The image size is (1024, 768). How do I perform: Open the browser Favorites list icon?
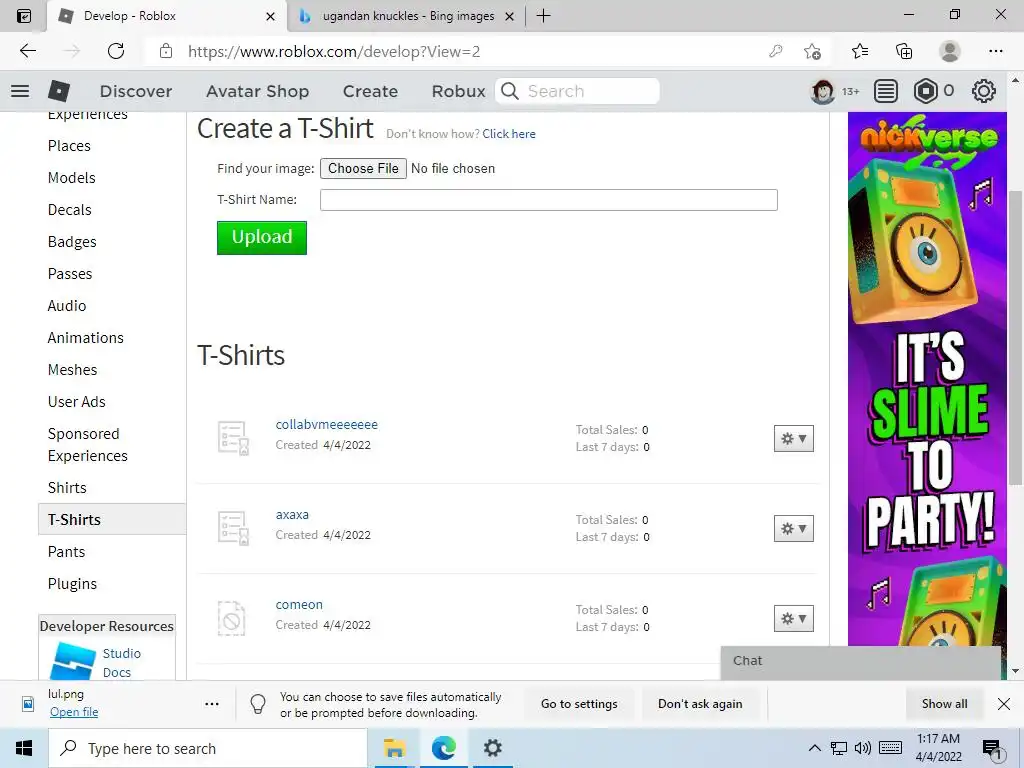point(860,51)
